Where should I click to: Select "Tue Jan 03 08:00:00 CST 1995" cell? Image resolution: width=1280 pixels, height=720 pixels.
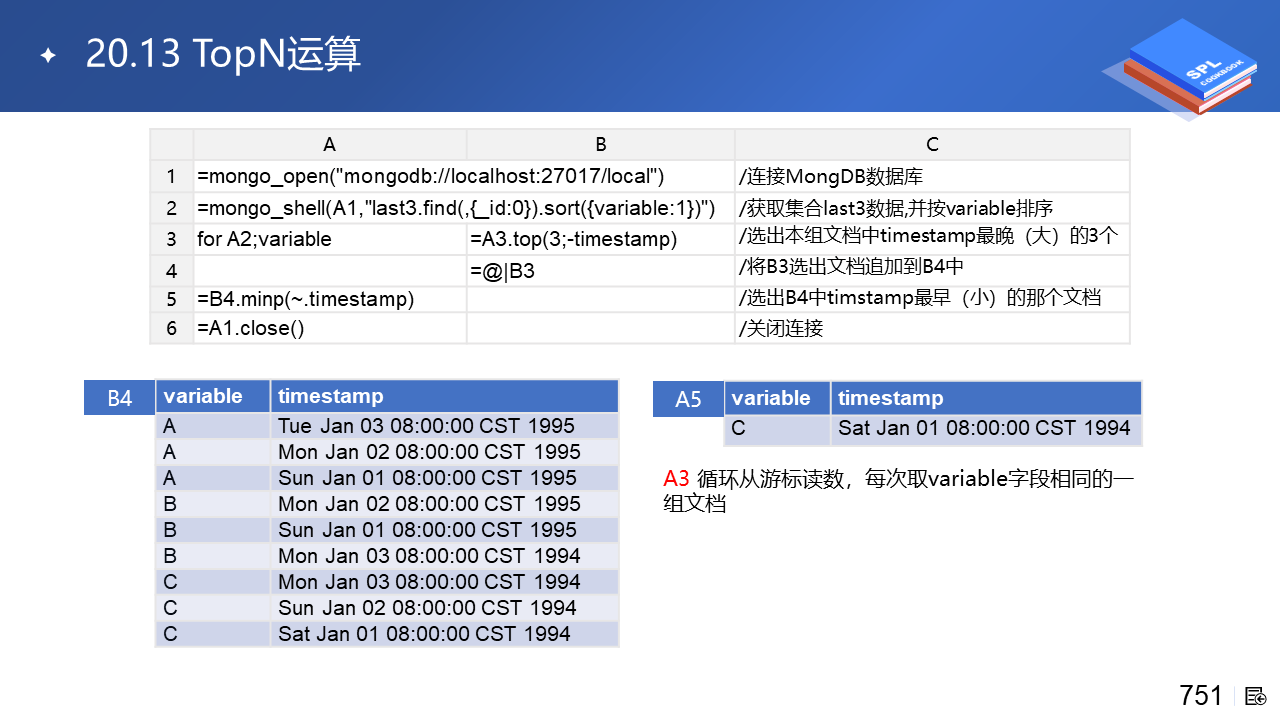[445, 425]
